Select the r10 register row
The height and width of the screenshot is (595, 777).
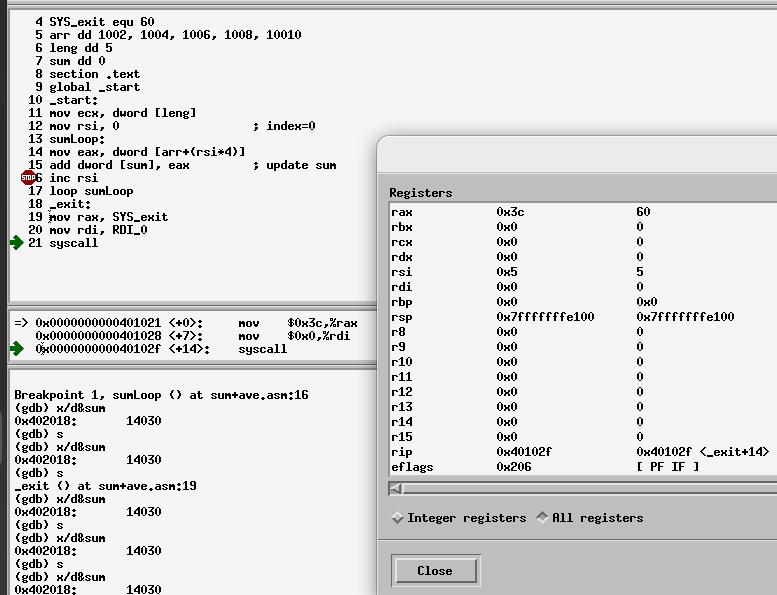point(584,362)
